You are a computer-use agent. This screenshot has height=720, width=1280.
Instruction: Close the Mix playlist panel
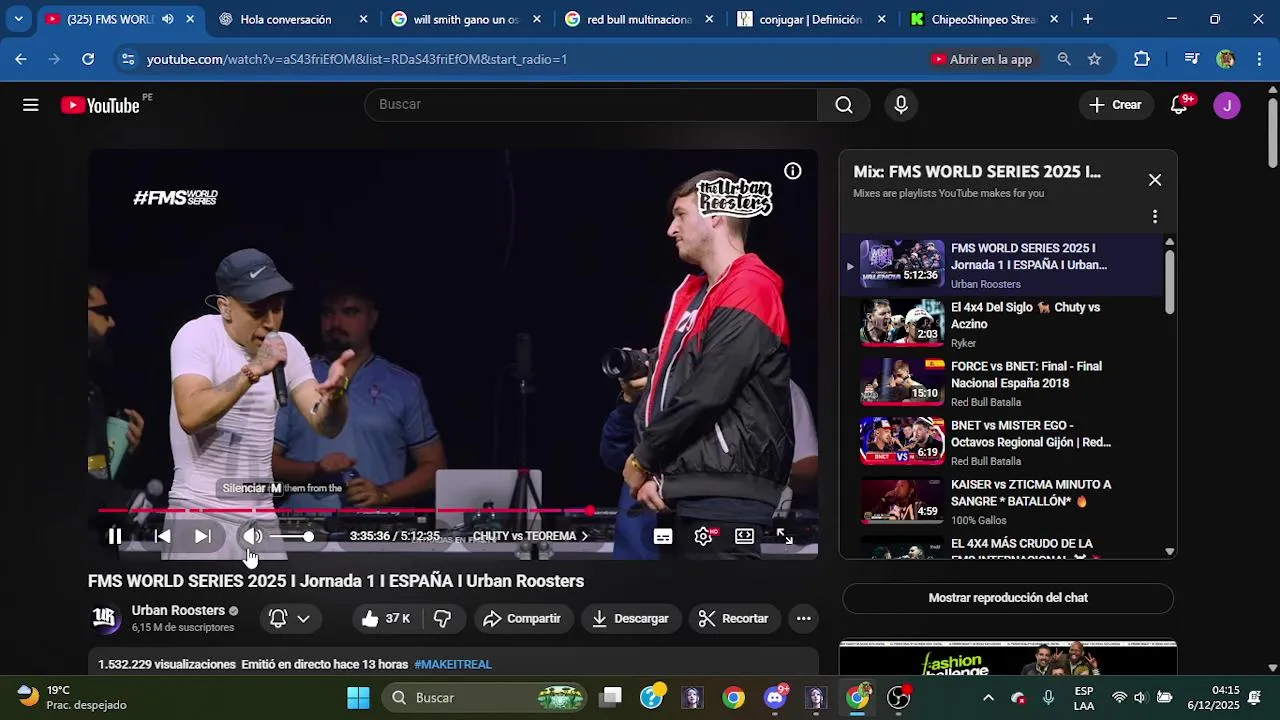coord(1155,180)
